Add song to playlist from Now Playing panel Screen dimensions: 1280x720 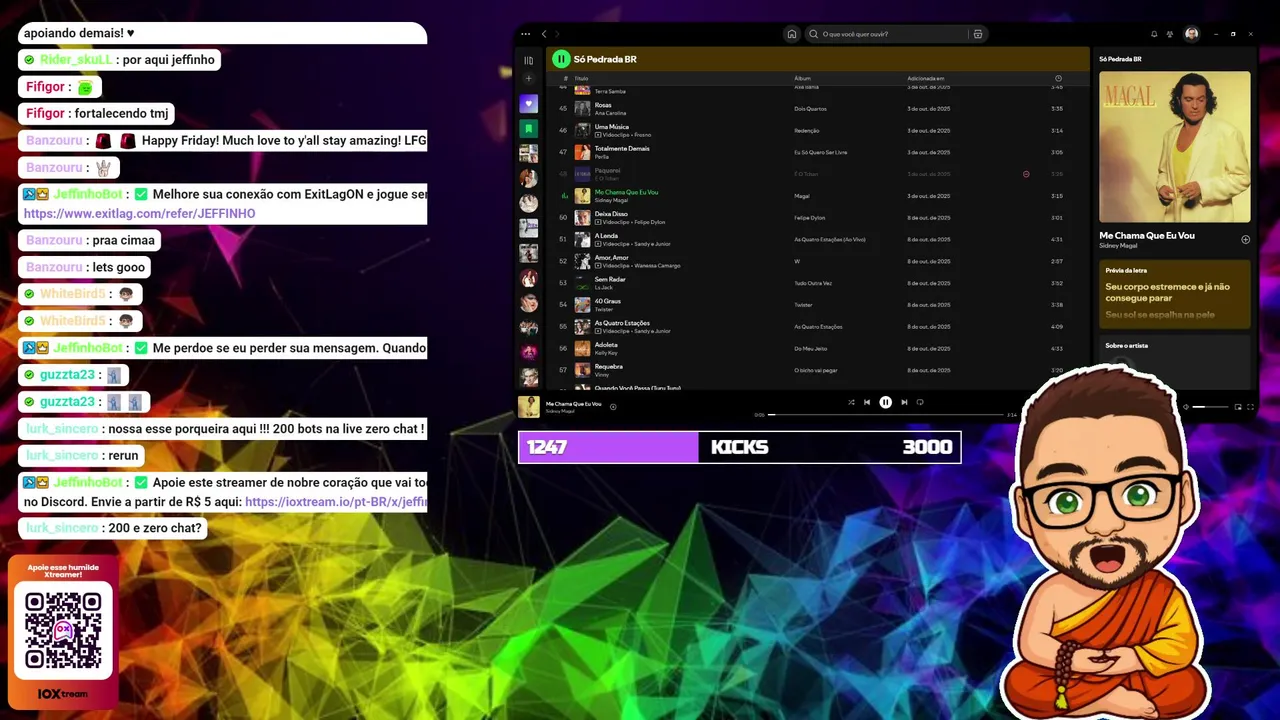(x=1245, y=239)
